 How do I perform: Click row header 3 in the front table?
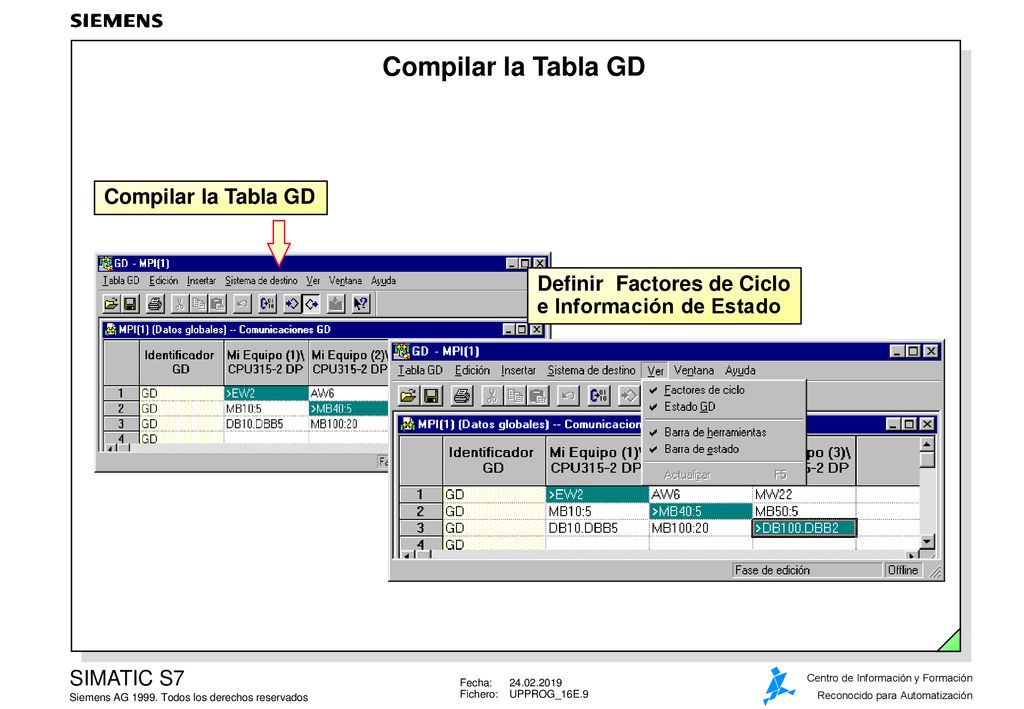421,528
